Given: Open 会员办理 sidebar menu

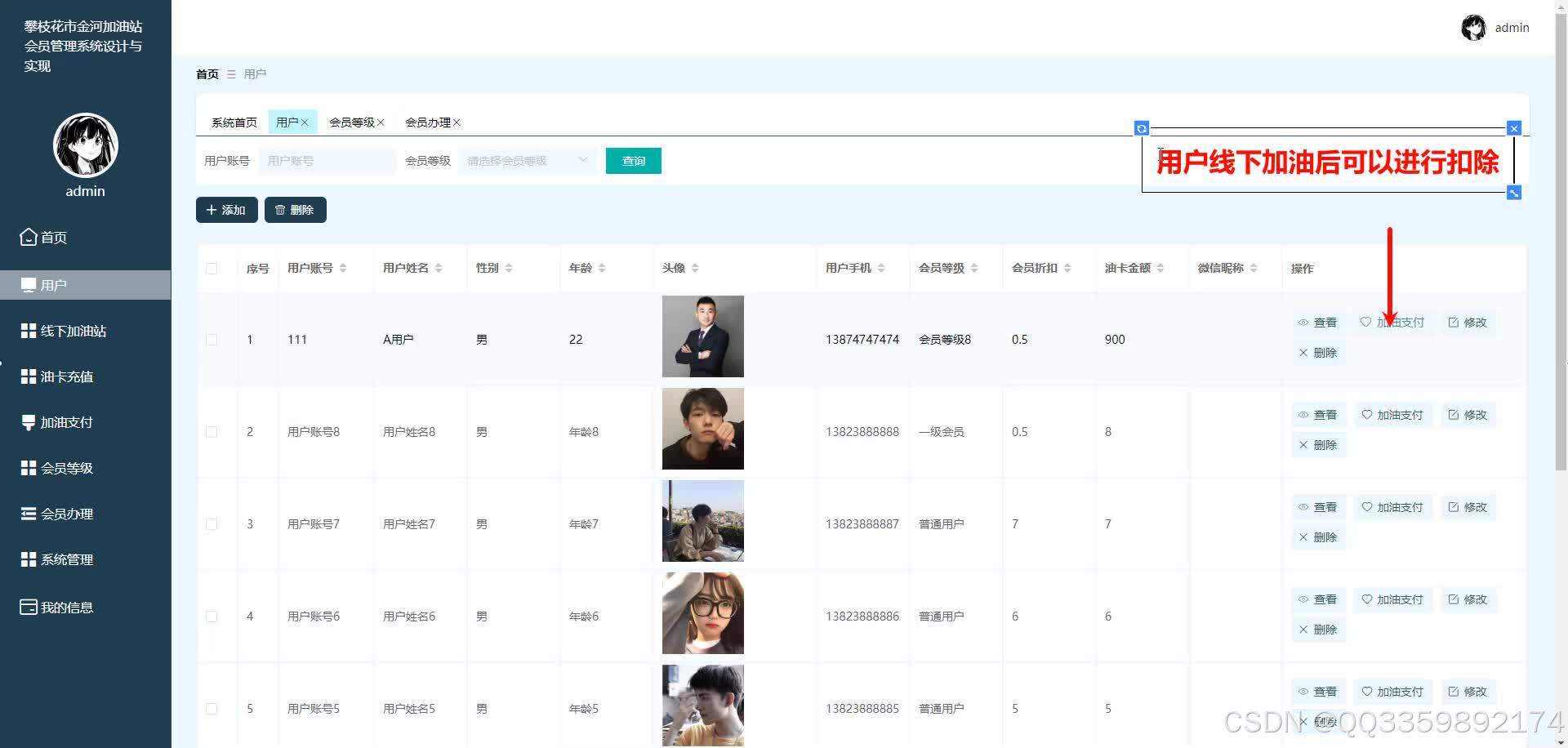Looking at the screenshot, I should (x=57, y=514).
